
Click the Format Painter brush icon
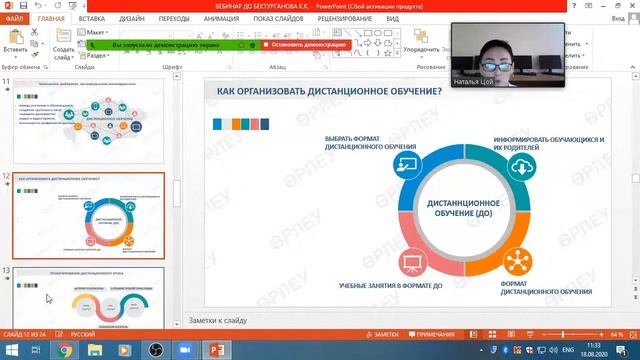[x=35, y=54]
